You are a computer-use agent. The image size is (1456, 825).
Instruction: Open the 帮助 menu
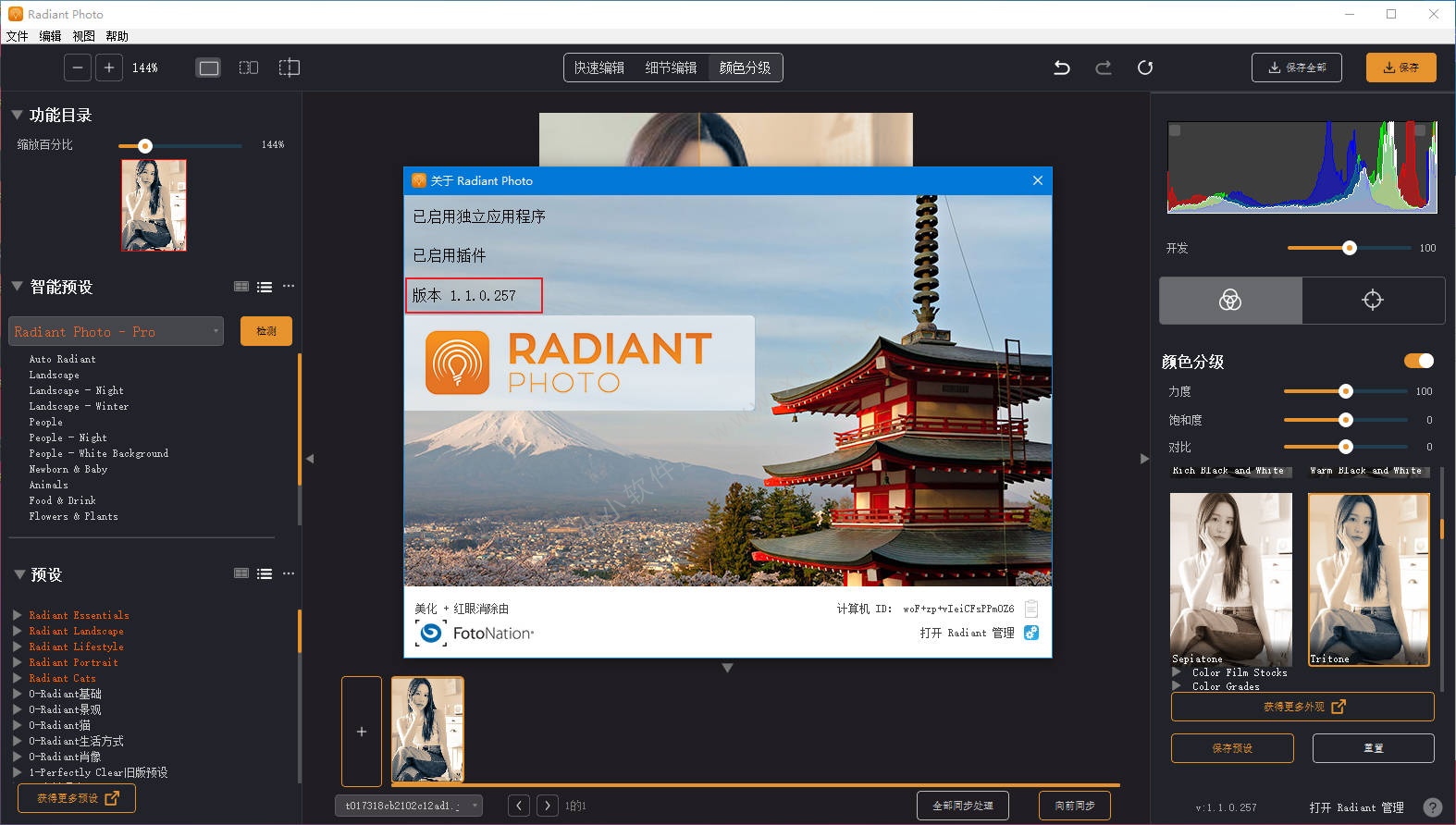click(x=117, y=36)
